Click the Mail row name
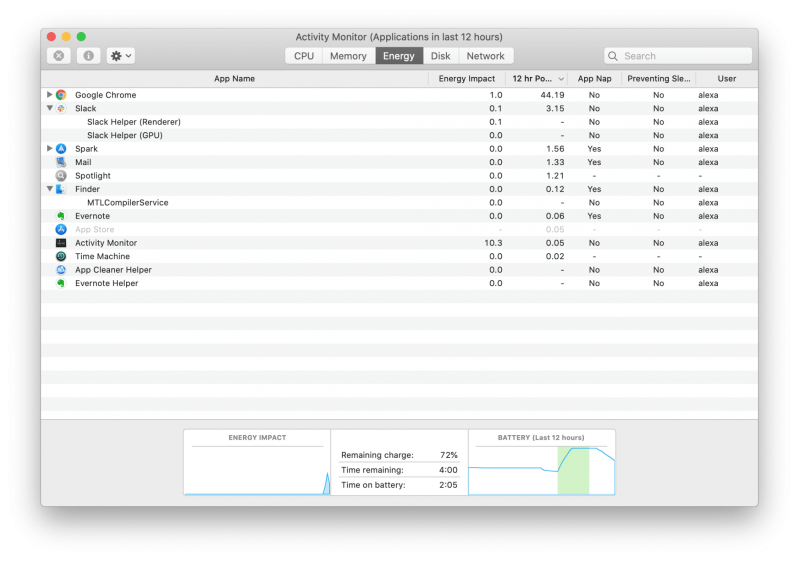 pyautogui.click(x=83, y=162)
